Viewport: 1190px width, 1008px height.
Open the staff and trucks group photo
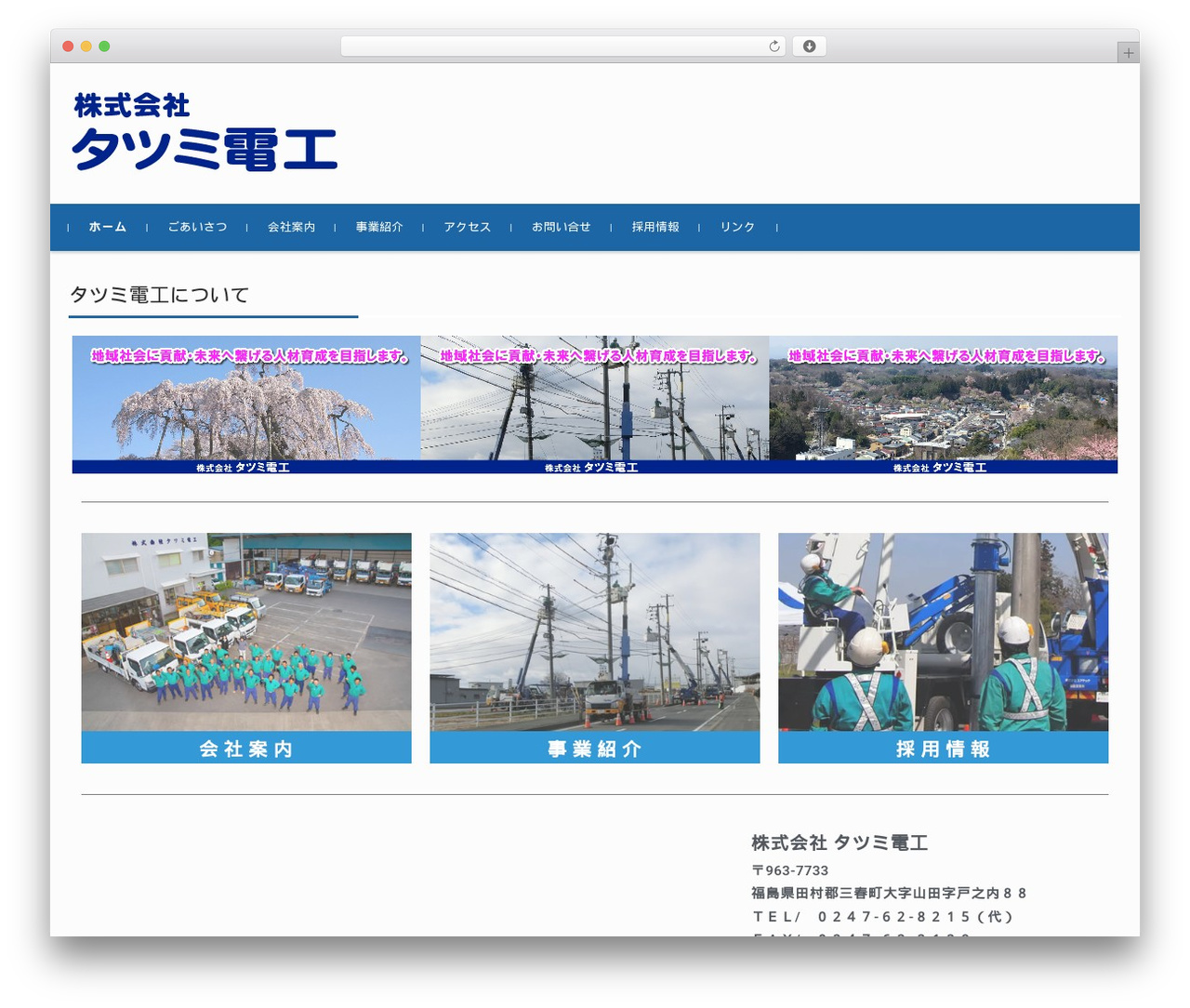click(246, 632)
